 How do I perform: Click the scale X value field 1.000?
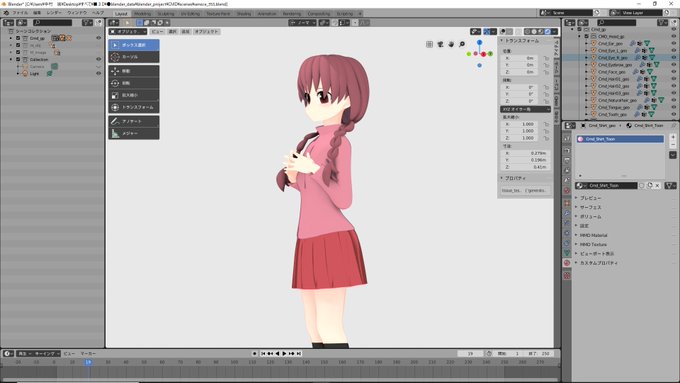click(520, 124)
